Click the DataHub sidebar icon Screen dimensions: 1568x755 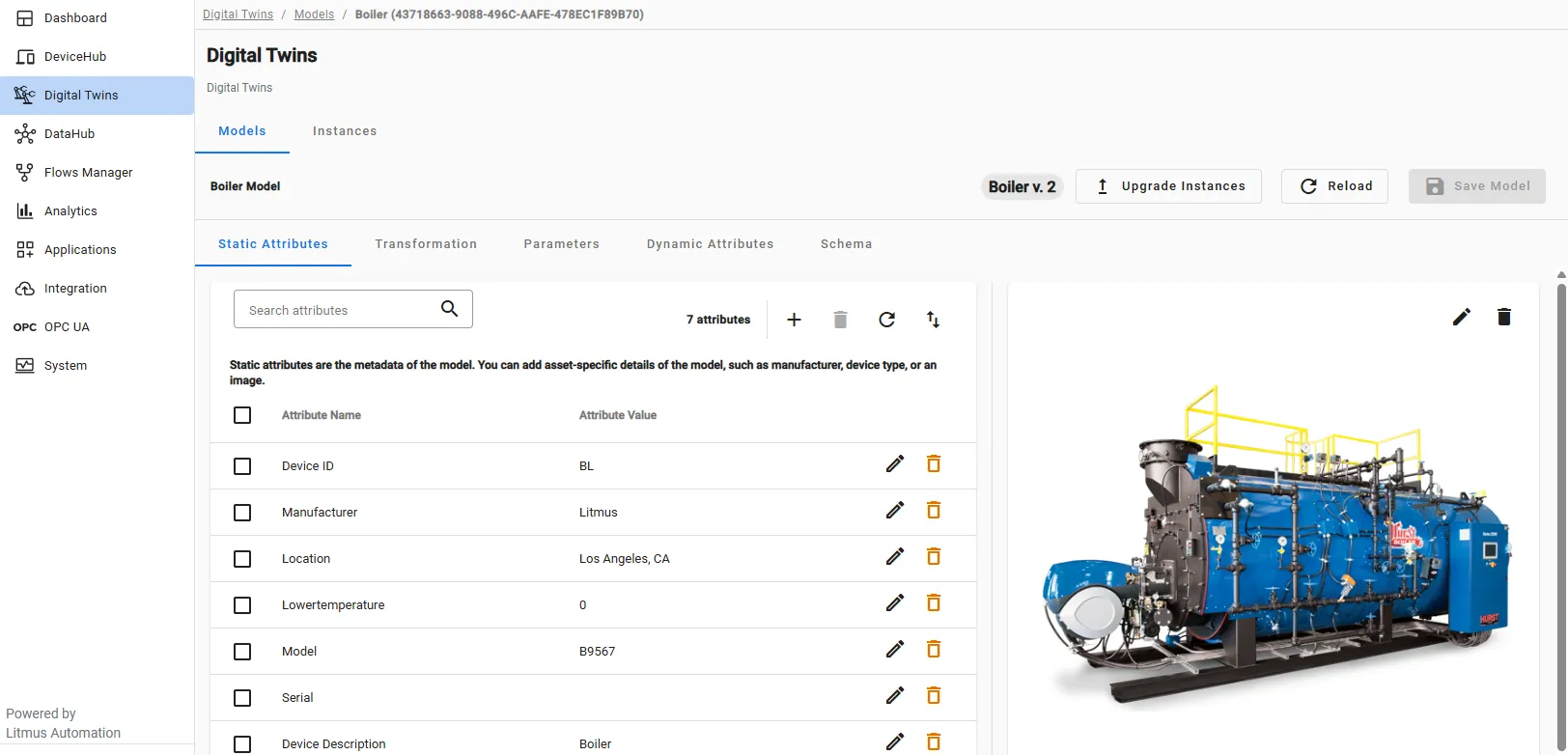tap(25, 134)
